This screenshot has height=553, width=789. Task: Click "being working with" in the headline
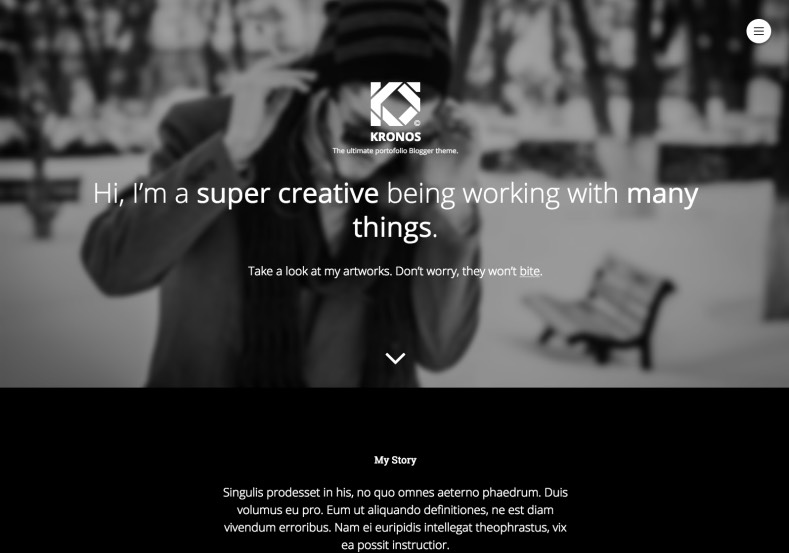[502, 194]
